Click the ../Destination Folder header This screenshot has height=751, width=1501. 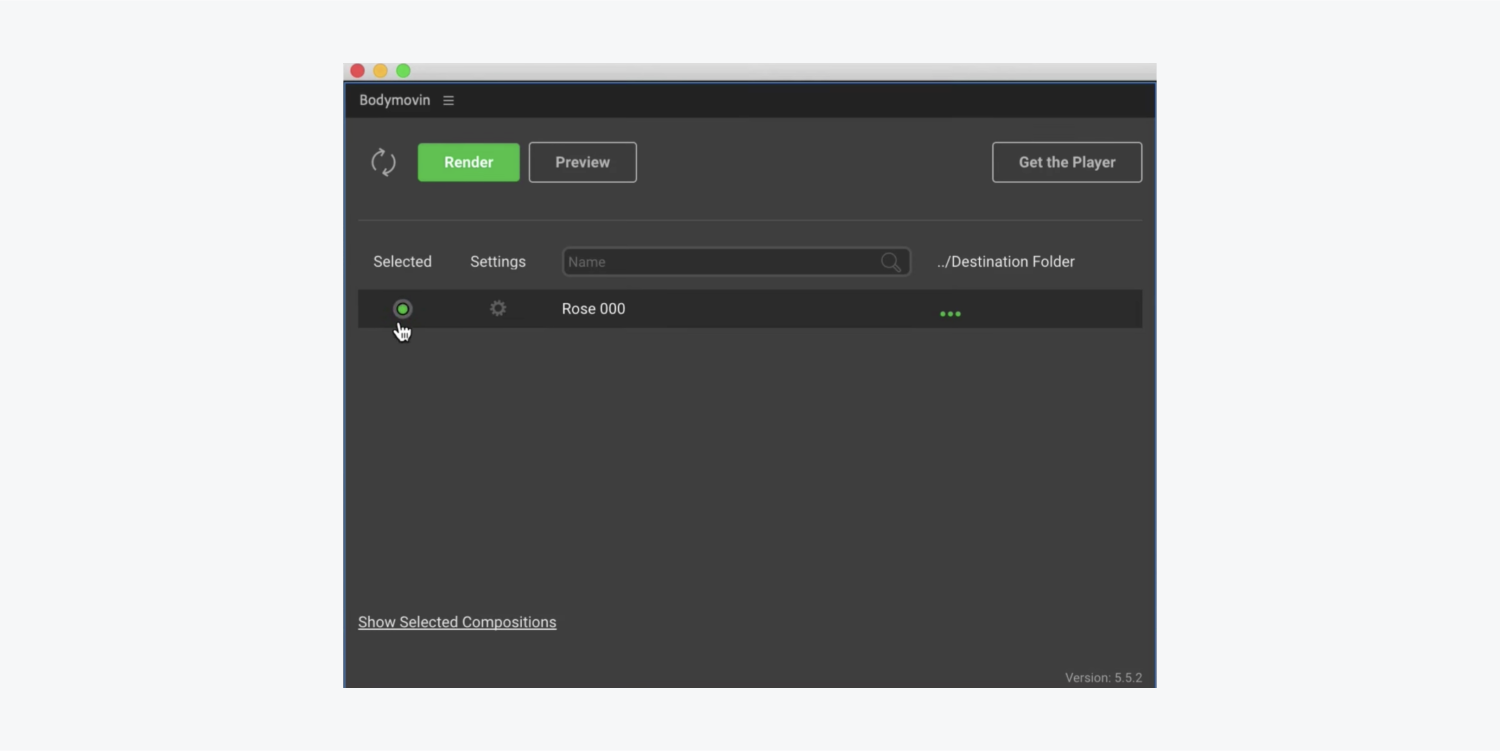1006,262
